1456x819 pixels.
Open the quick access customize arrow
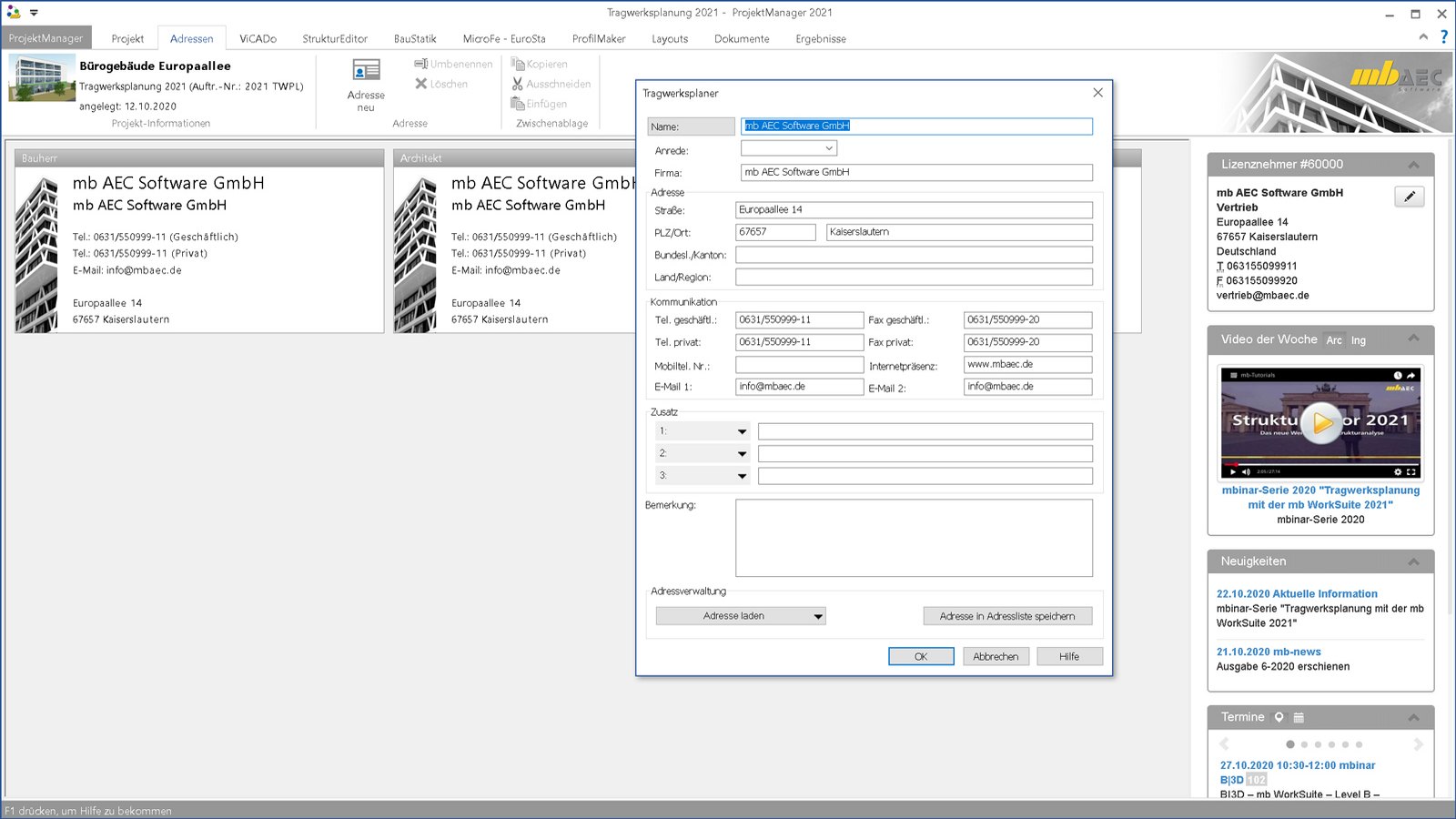click(34, 13)
